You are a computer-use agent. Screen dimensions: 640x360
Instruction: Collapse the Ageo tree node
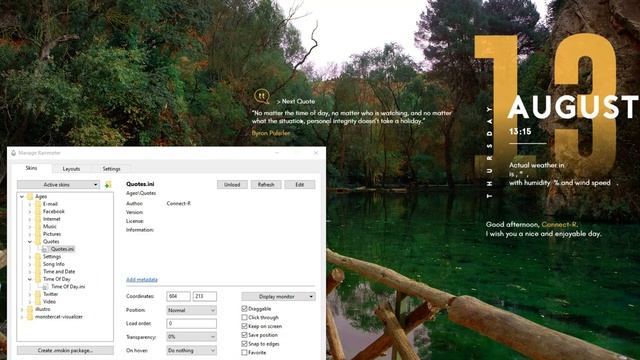pos(22,196)
